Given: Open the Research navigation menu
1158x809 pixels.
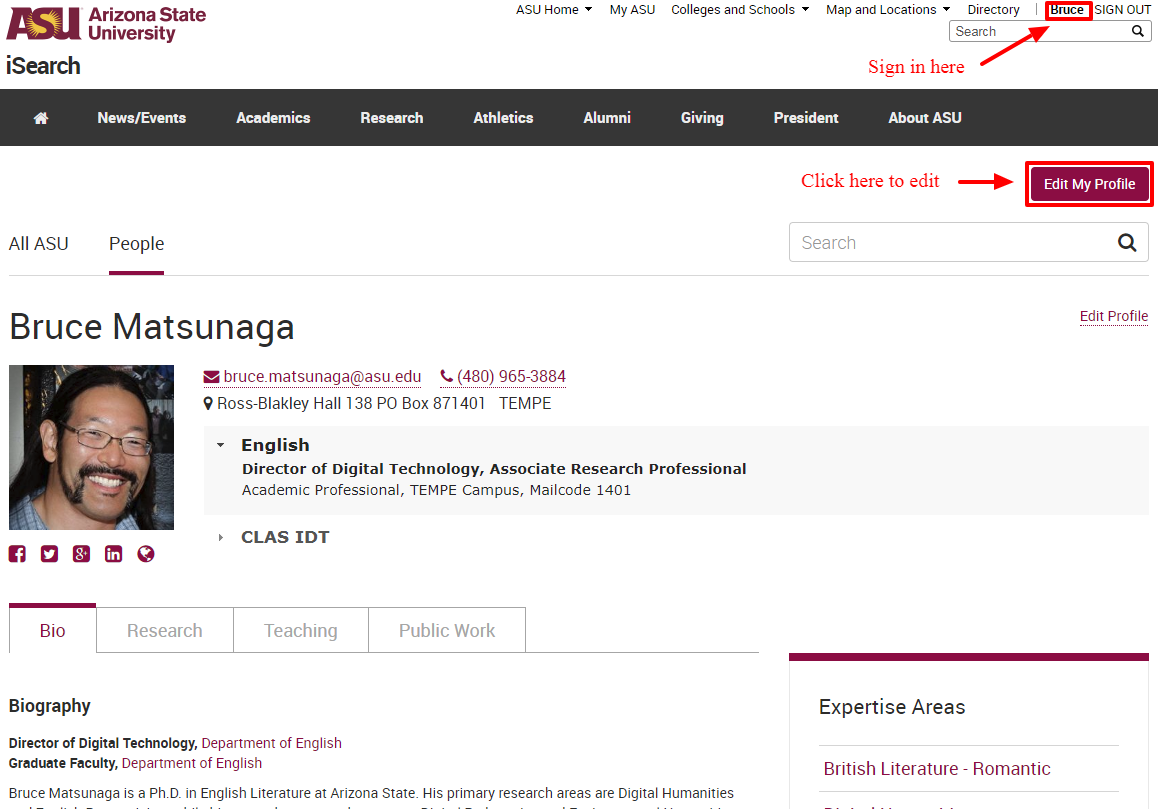Looking at the screenshot, I should 391,118.
